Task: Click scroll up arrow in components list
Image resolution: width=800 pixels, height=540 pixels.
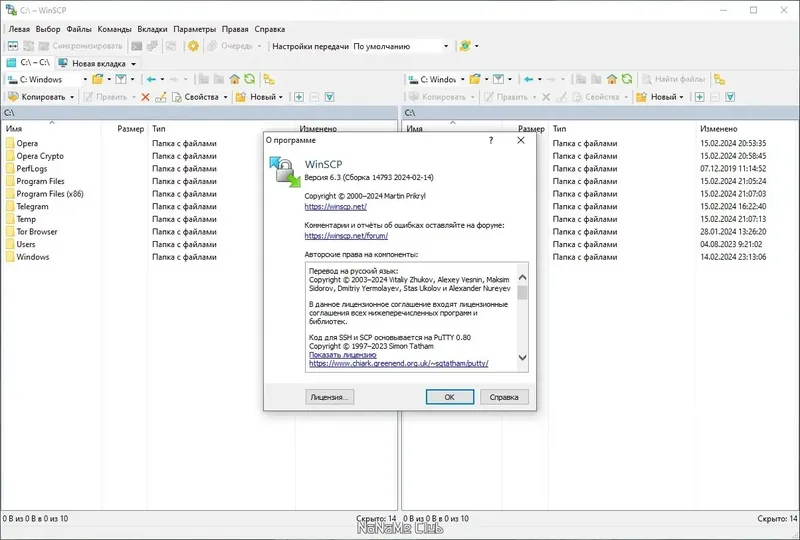Action: click(522, 277)
